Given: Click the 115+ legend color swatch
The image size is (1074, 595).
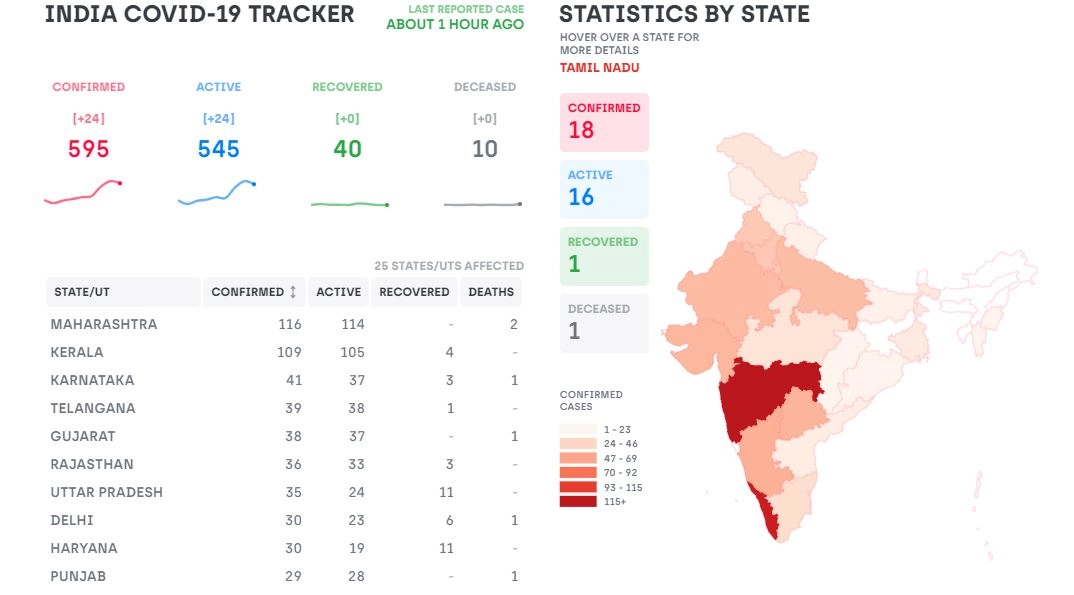Looking at the screenshot, I should [x=578, y=502].
